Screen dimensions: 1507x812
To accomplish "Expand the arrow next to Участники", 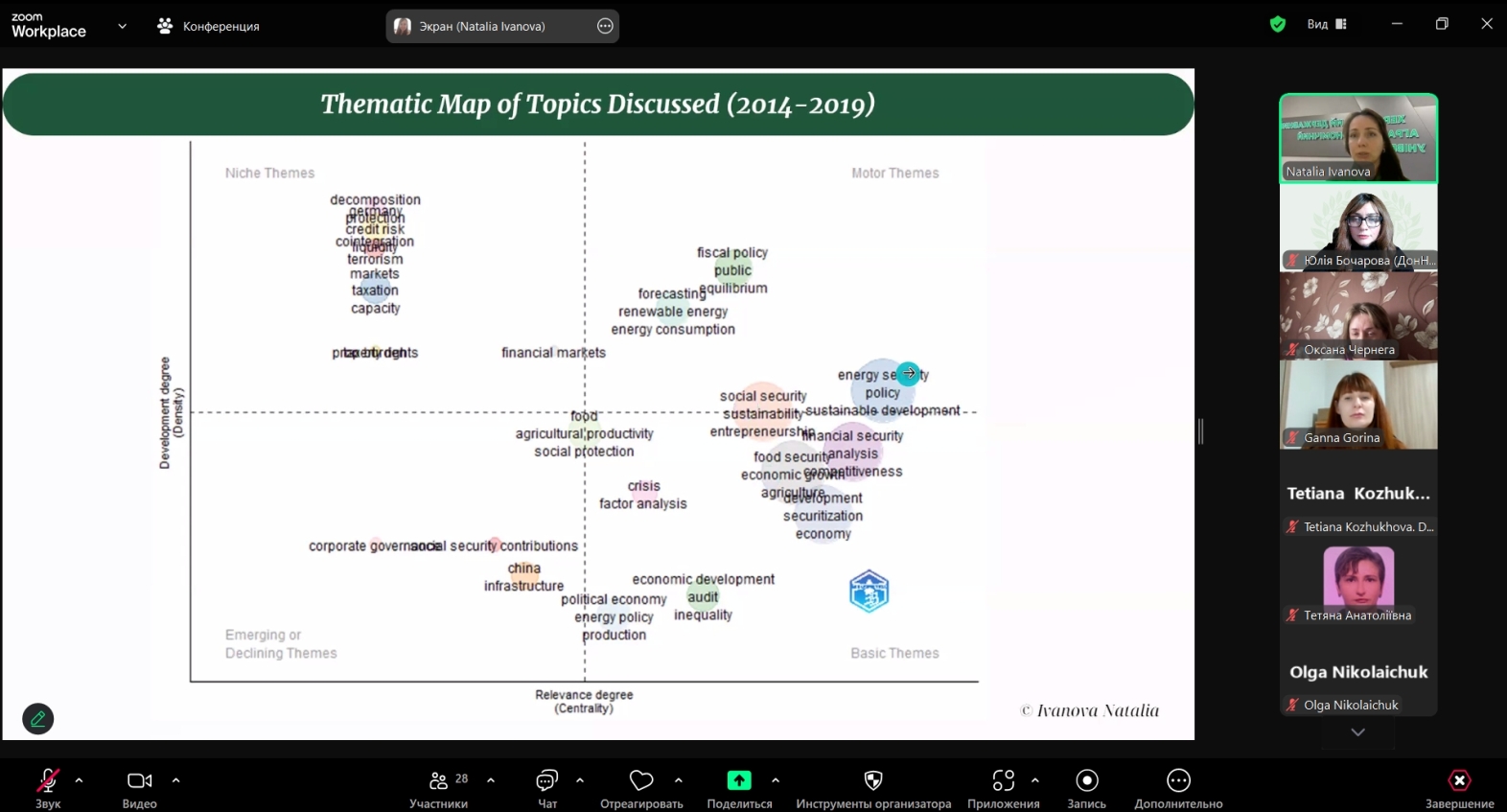I will pyautogui.click(x=491, y=780).
